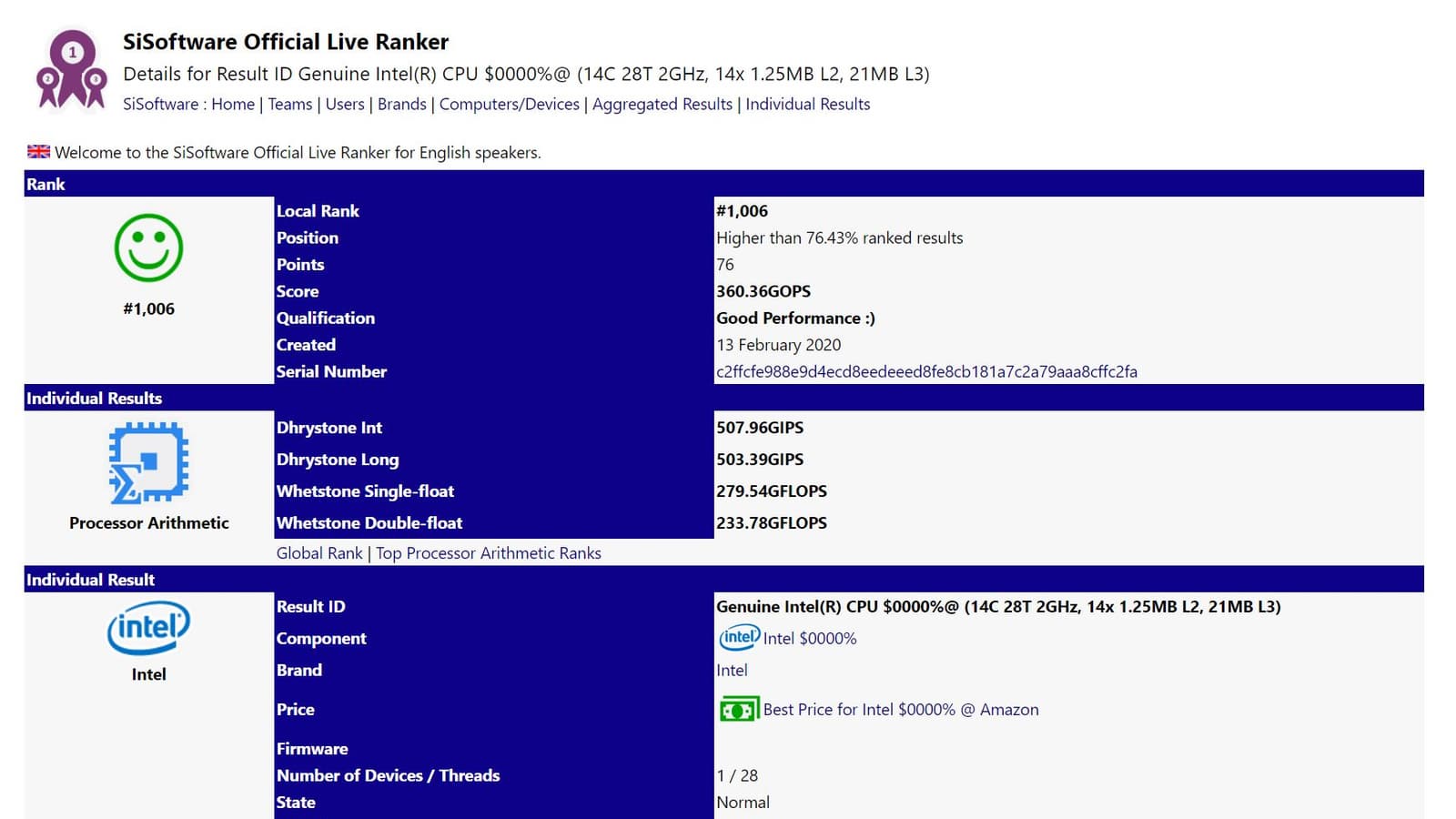The image size is (1456, 819).
Task: Click the Intel caption under the logo
Action: pyautogui.click(x=148, y=674)
